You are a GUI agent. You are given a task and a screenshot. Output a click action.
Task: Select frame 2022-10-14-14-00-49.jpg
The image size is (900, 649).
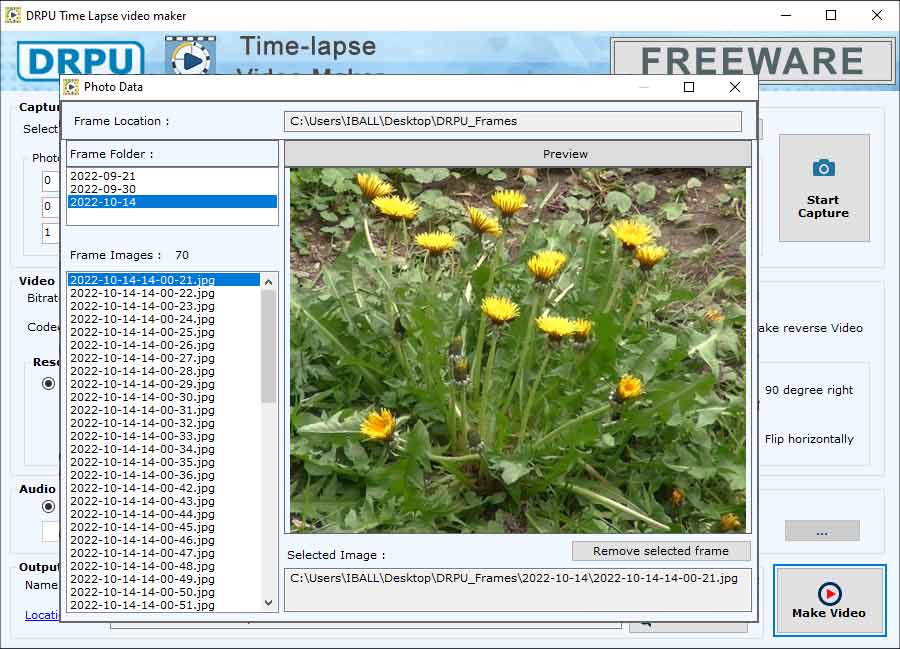point(164,579)
